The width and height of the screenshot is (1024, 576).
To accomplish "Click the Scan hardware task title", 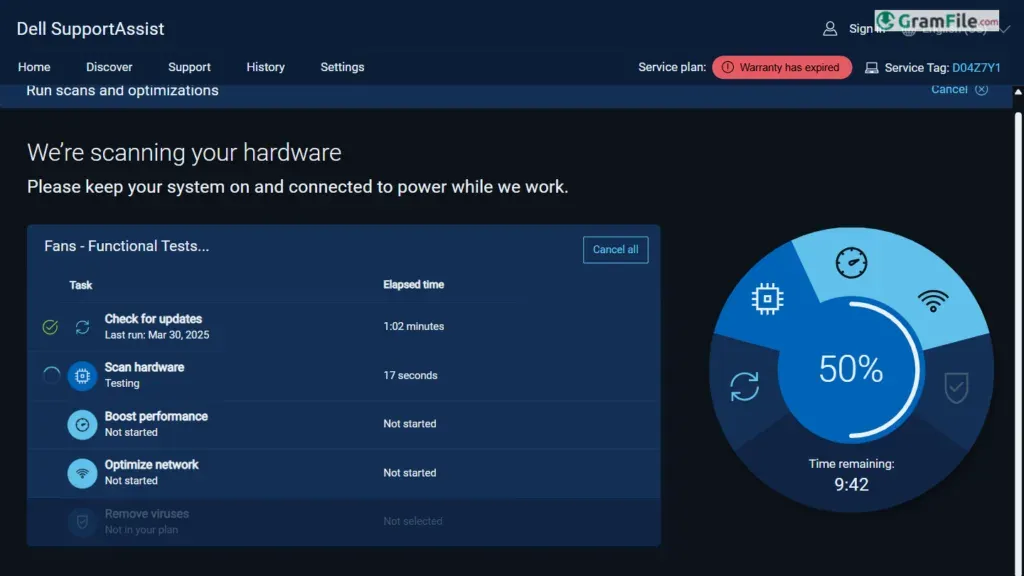I will 144,367.
